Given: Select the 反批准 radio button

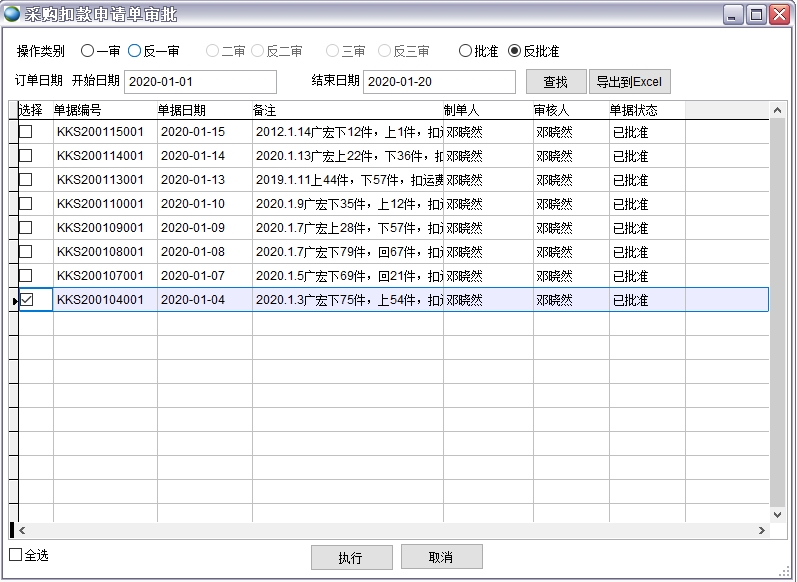Looking at the screenshot, I should pos(515,51).
